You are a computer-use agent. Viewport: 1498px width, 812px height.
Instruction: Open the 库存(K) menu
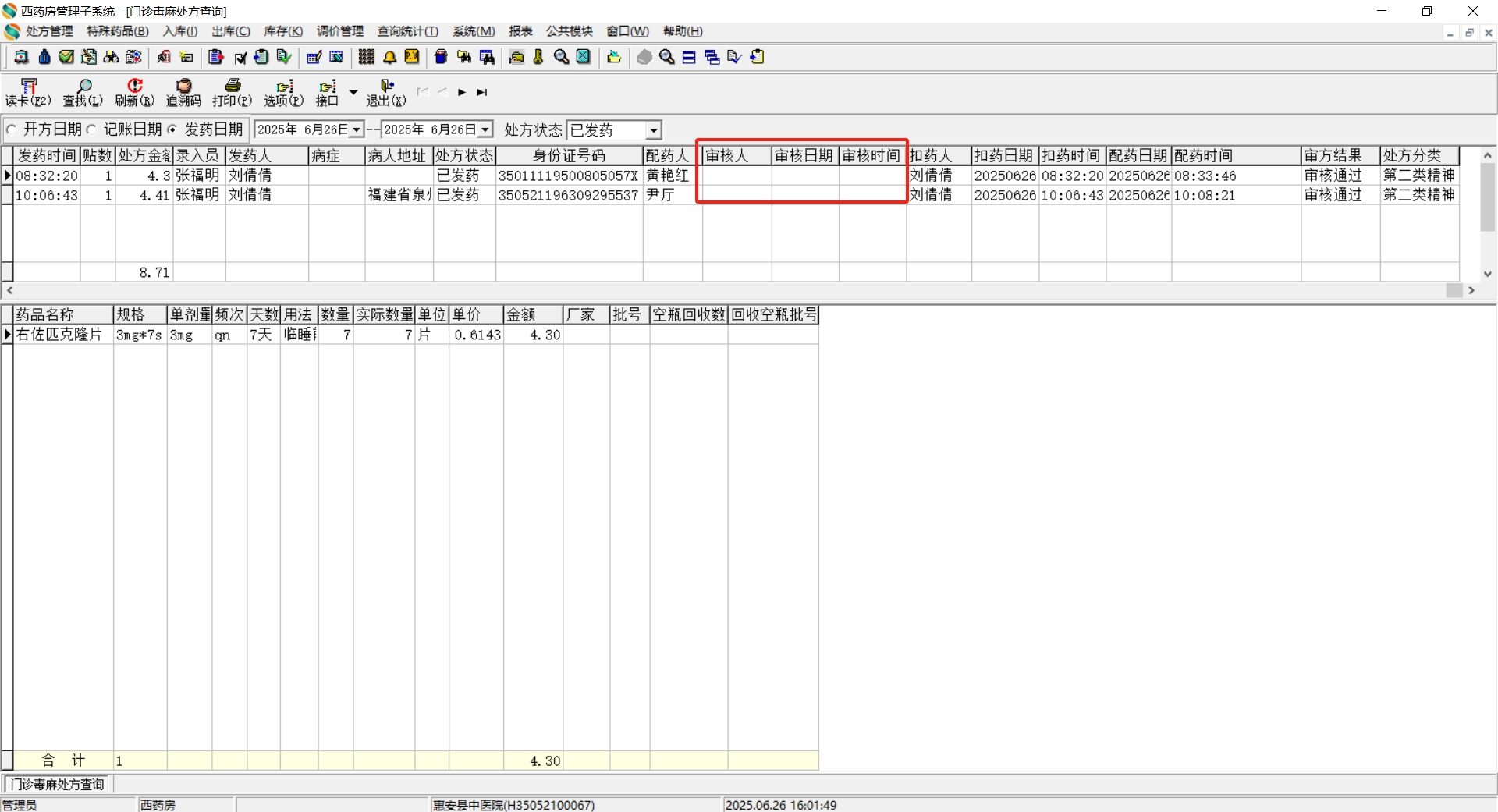(283, 31)
